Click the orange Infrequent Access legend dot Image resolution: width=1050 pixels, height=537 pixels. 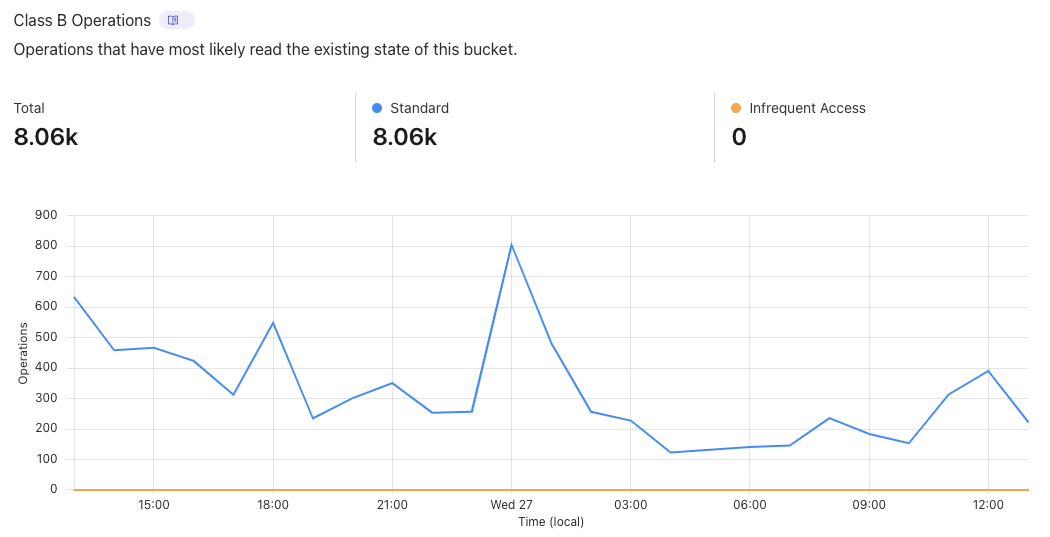coord(736,108)
